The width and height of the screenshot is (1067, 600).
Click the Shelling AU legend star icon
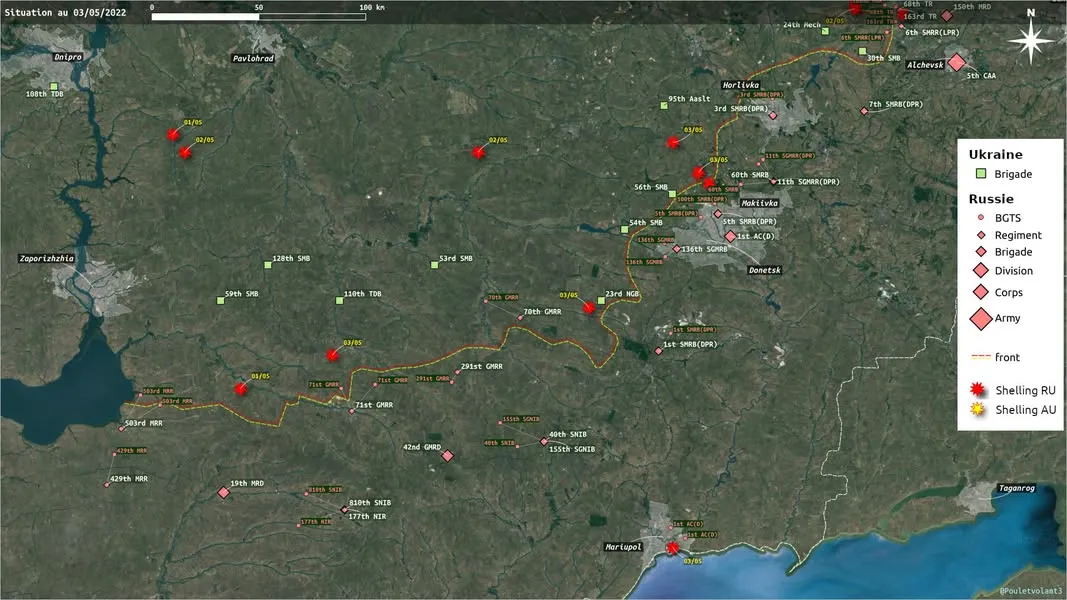(x=977, y=409)
